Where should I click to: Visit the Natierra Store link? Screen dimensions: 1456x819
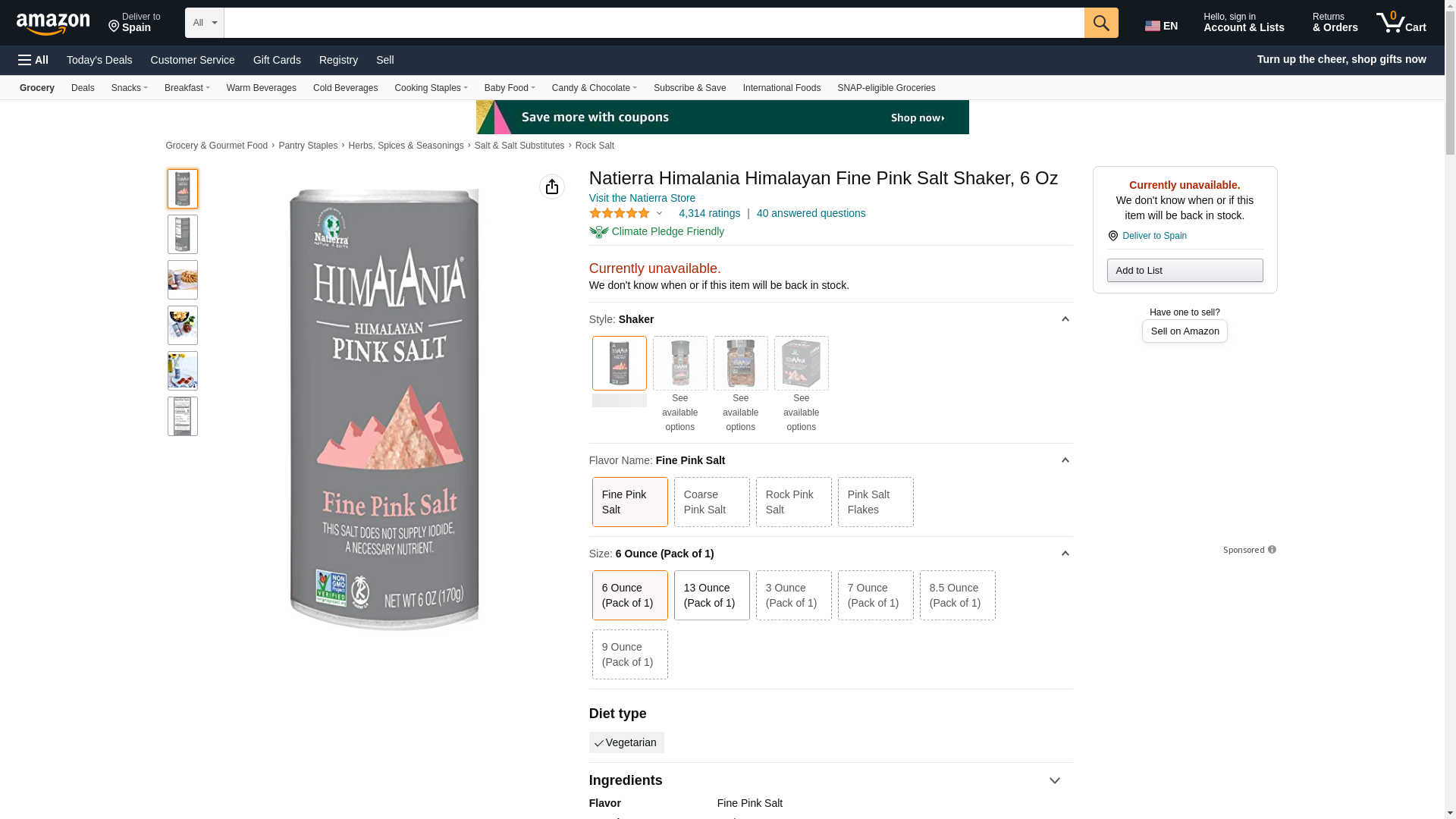coord(642,198)
